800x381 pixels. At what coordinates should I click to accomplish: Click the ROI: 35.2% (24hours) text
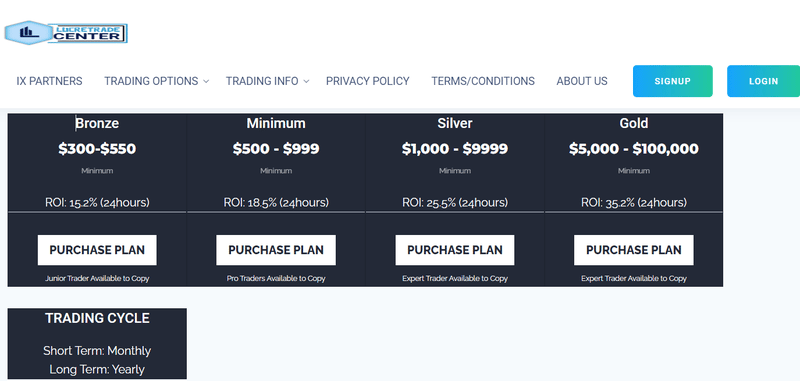[x=634, y=202]
